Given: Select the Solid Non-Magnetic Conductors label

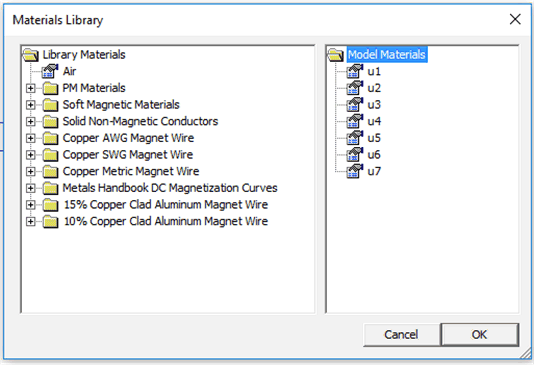Looking at the screenshot, I should [140, 122].
